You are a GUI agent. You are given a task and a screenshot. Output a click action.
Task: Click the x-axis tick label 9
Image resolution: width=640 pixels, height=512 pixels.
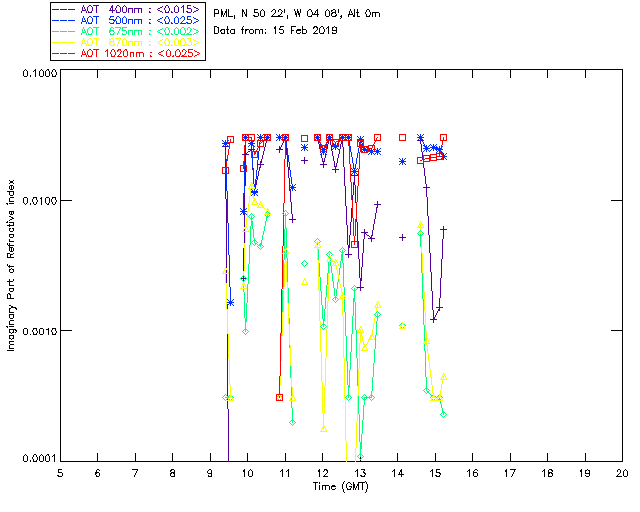coord(210,473)
